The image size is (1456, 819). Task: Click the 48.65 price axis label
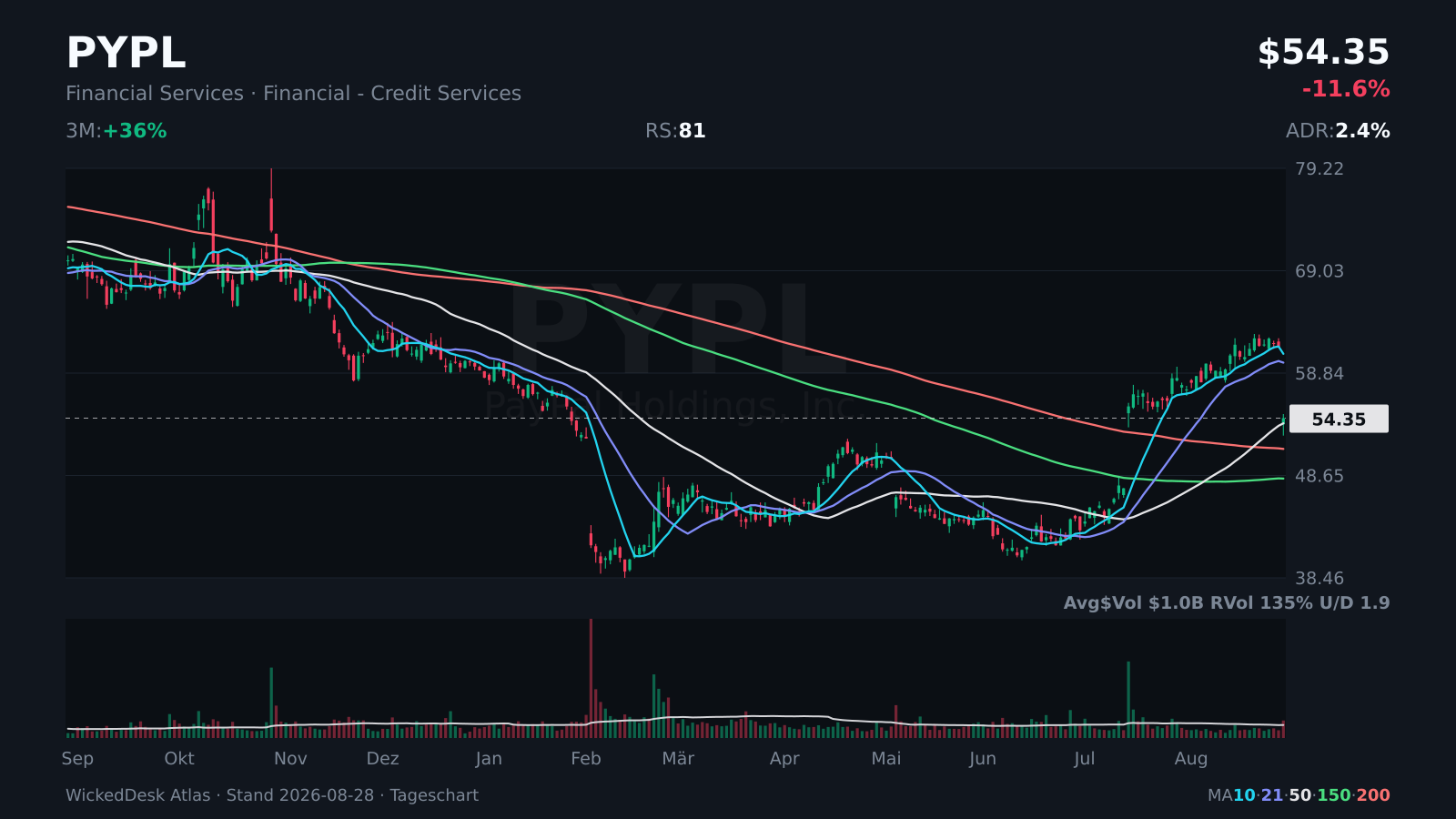[x=1319, y=476]
